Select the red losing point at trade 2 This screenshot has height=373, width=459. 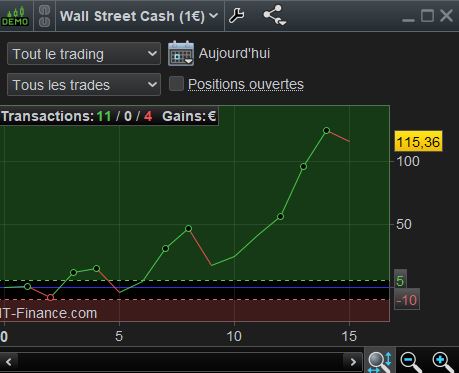pos(50,298)
